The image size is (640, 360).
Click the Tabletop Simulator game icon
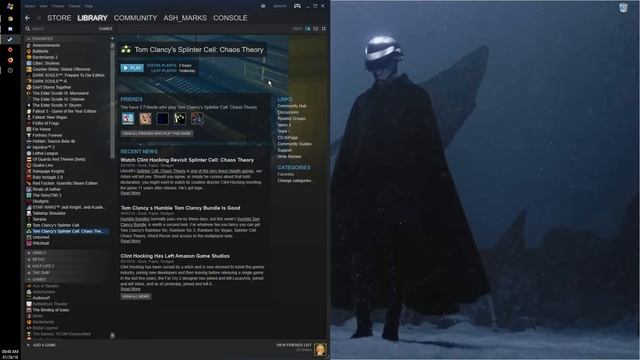click(x=29, y=213)
